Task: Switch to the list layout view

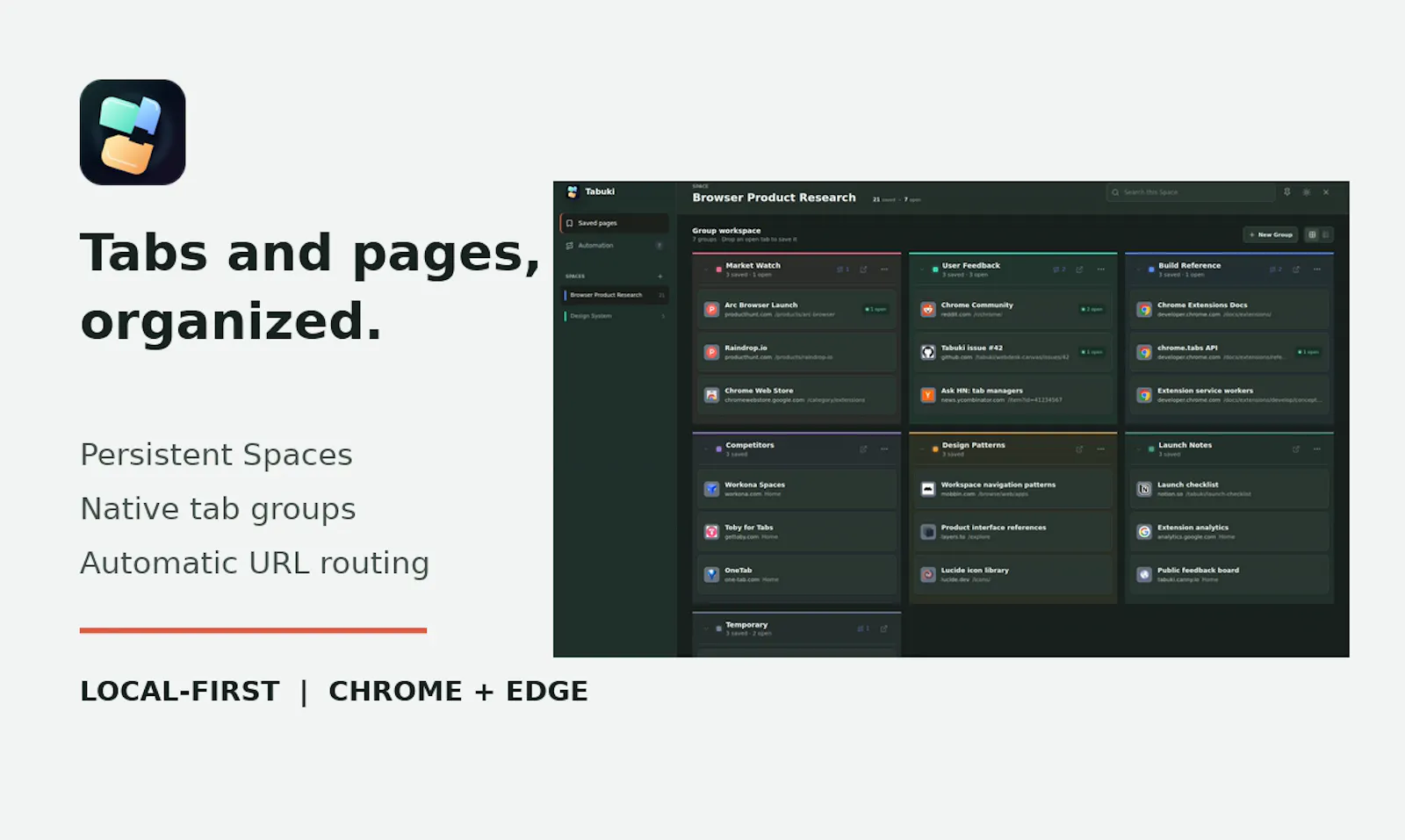Action: point(1326,234)
